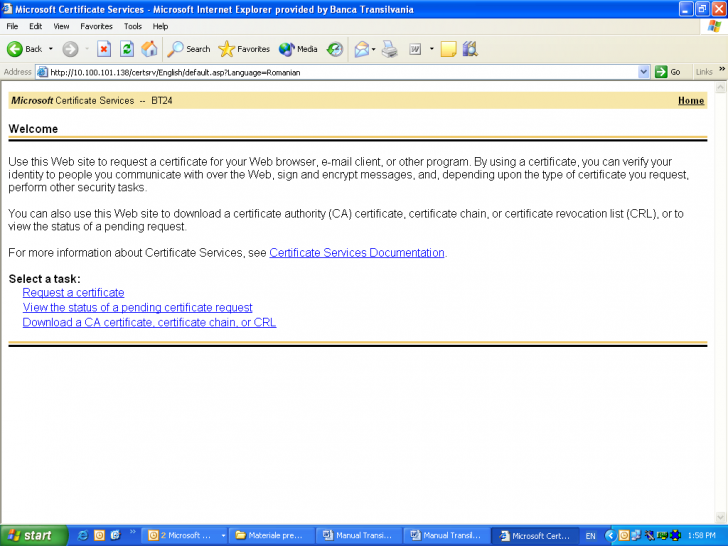Launch Internet Explorer from the quick launch

pos(83,535)
